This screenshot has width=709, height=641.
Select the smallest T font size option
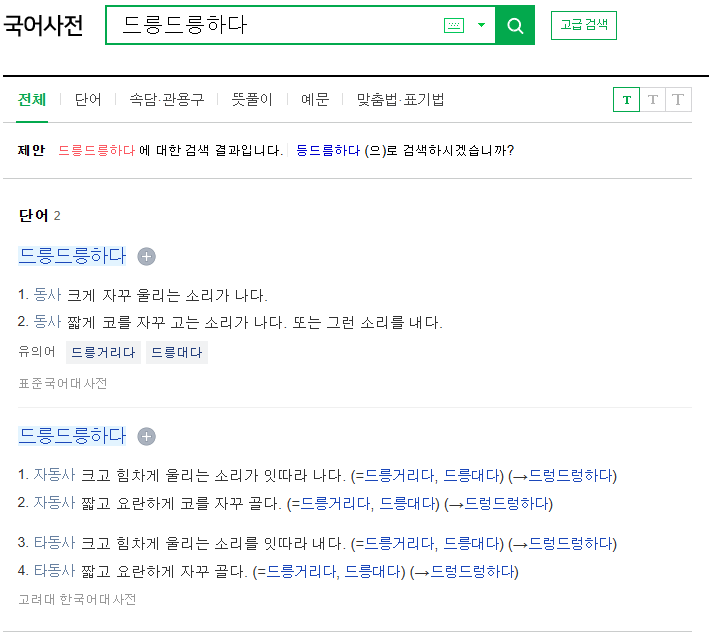626,100
